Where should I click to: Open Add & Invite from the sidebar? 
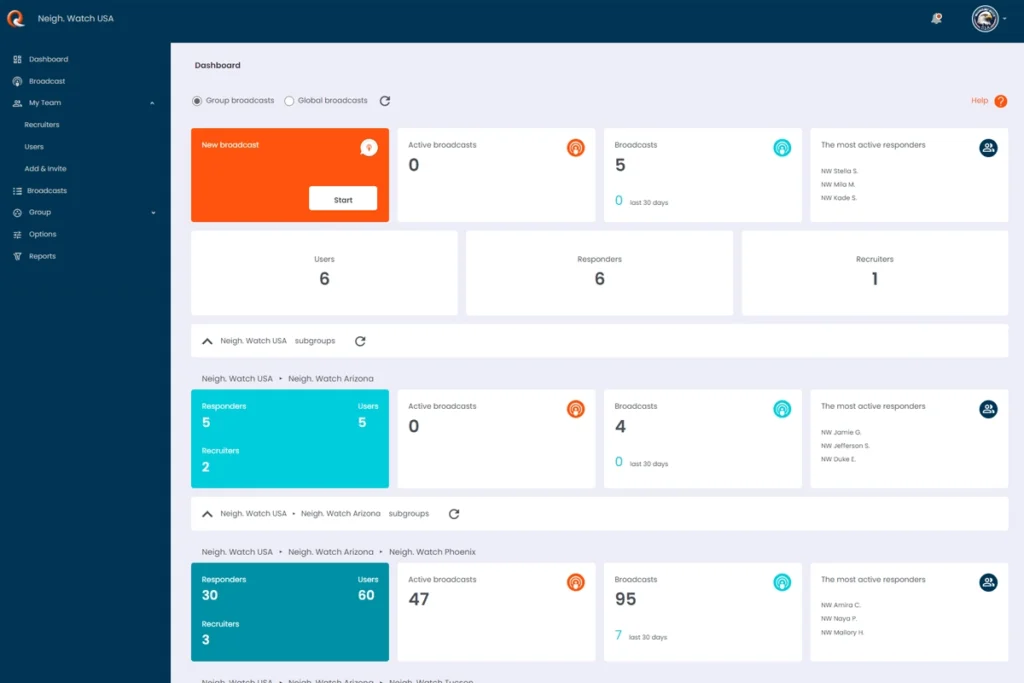pyautogui.click(x=46, y=168)
